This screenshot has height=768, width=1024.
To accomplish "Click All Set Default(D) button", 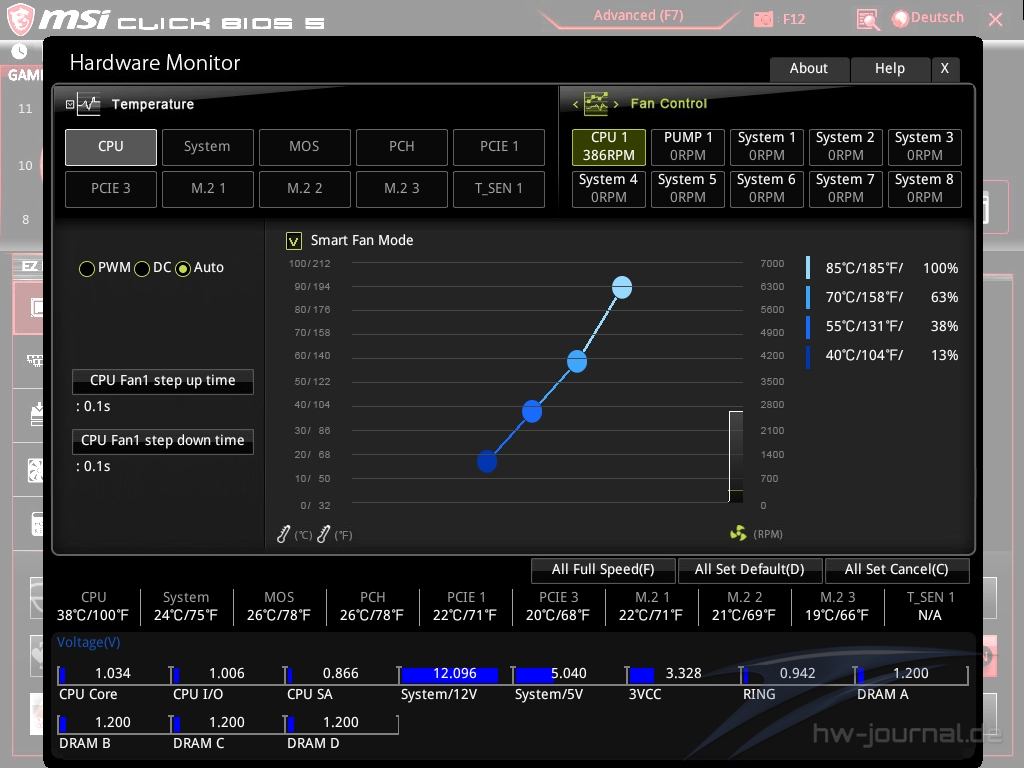I will [x=750, y=569].
